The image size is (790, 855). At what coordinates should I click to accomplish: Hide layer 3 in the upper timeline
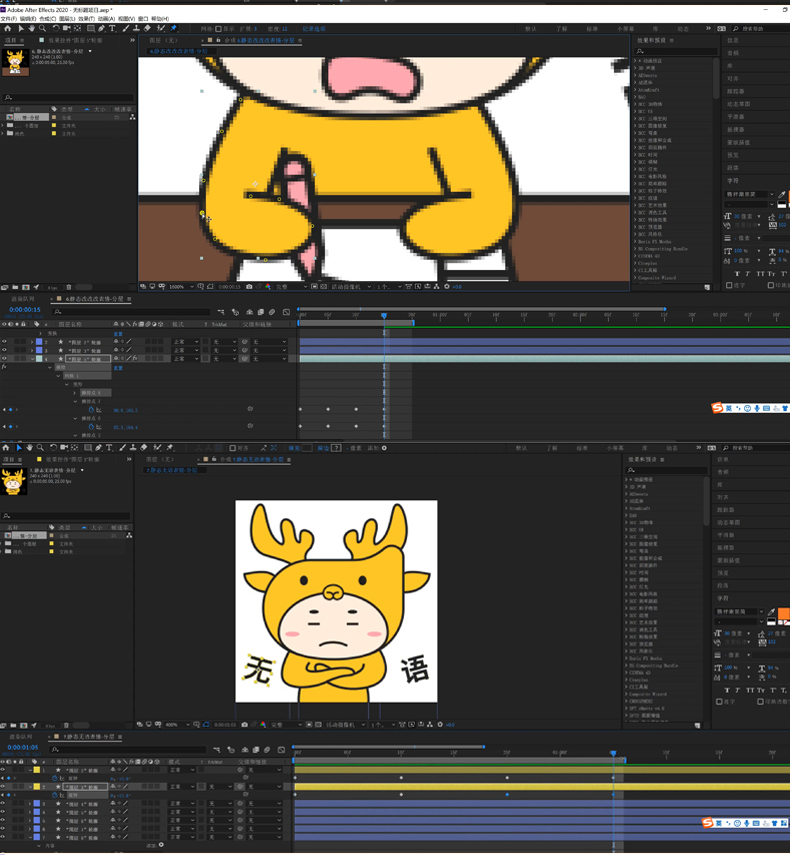pyautogui.click(x=4, y=350)
